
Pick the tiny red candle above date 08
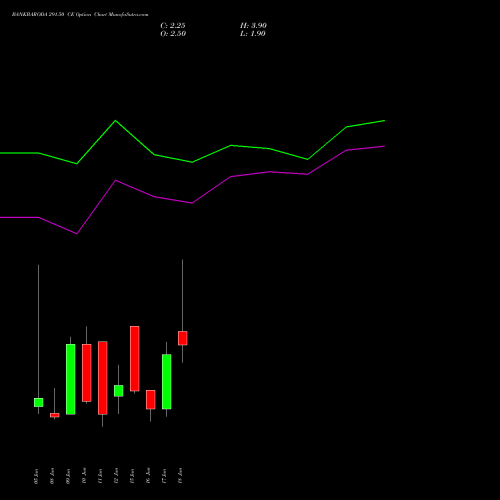(55, 415)
